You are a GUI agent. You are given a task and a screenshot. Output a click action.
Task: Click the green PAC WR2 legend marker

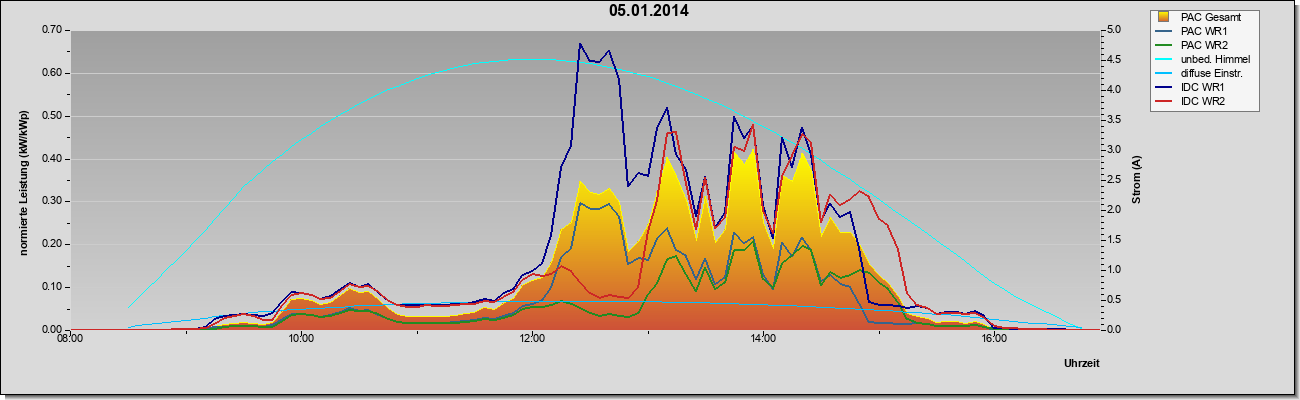point(1164,45)
